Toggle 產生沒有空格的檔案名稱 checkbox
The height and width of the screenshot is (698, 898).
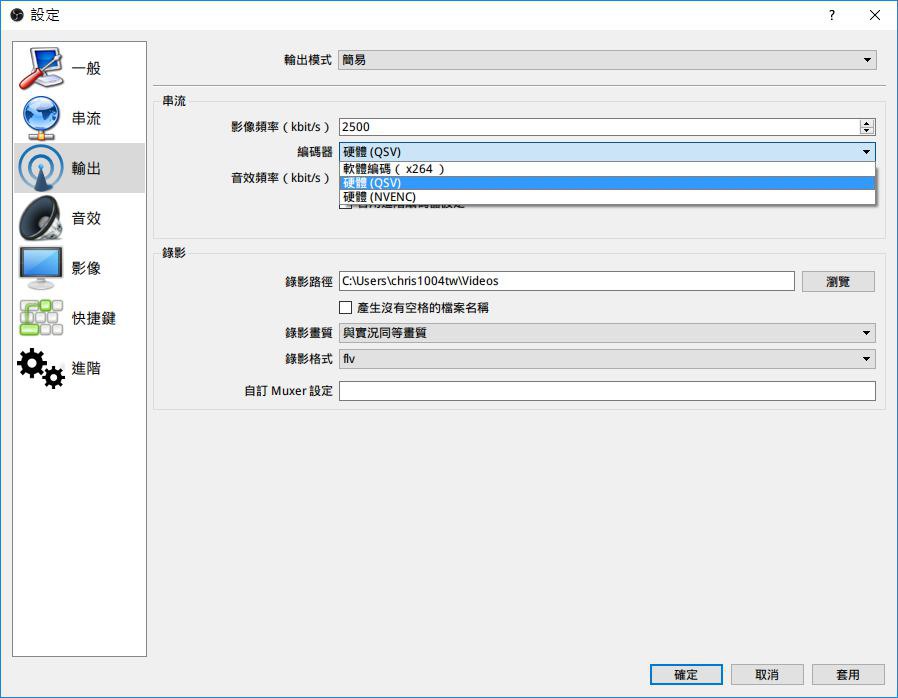click(x=345, y=307)
